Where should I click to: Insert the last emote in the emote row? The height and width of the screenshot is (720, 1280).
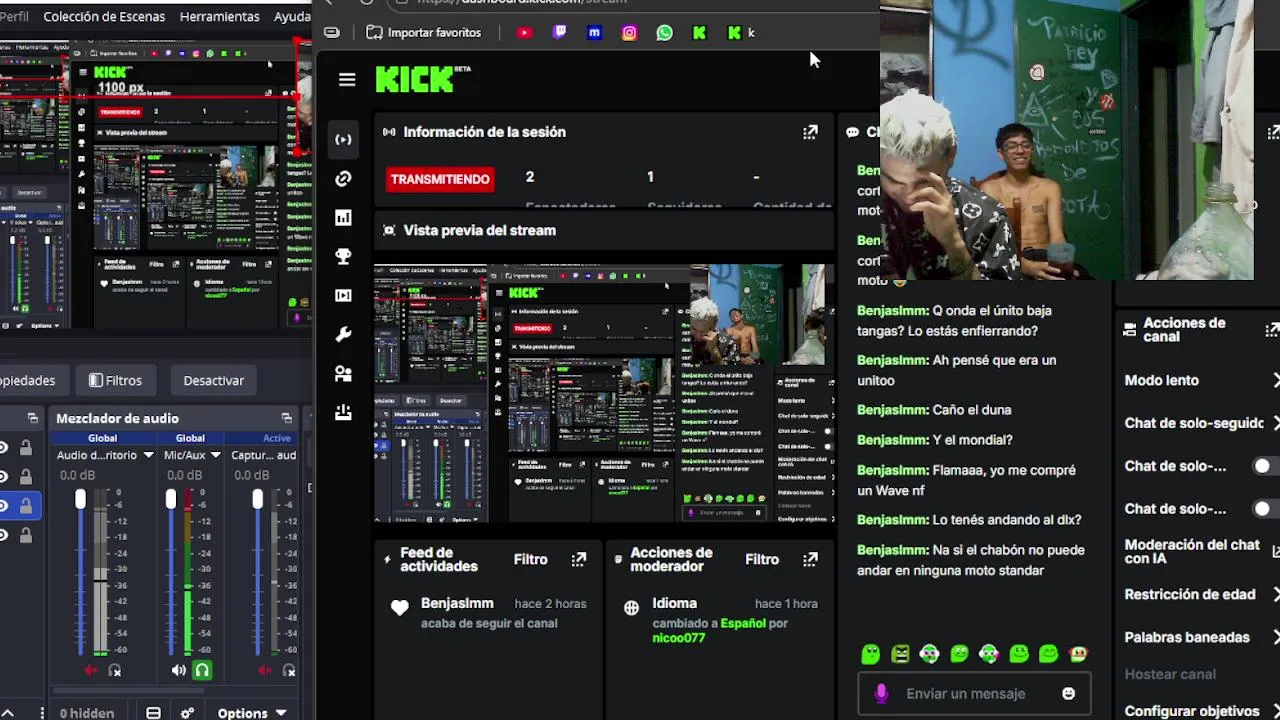(x=1078, y=654)
